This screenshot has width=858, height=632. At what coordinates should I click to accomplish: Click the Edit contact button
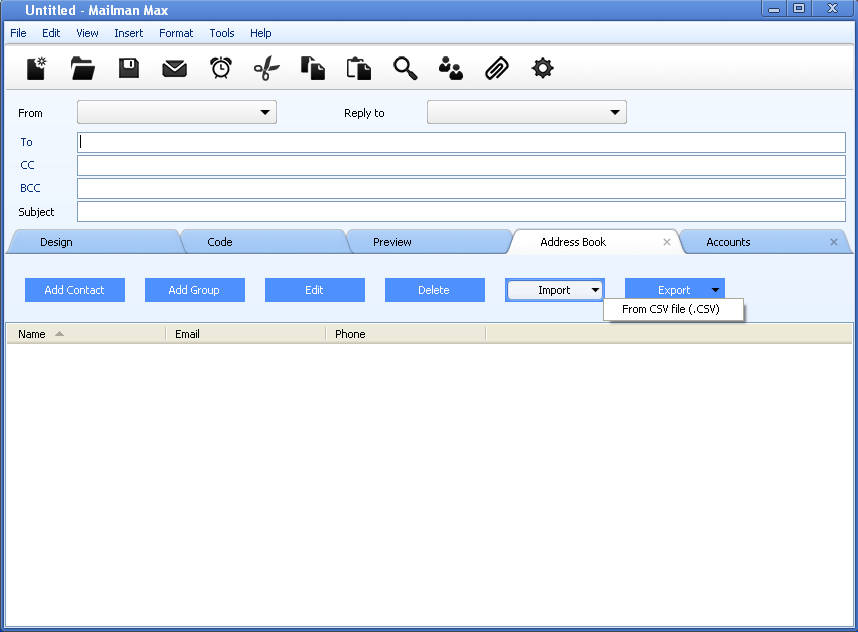315,290
